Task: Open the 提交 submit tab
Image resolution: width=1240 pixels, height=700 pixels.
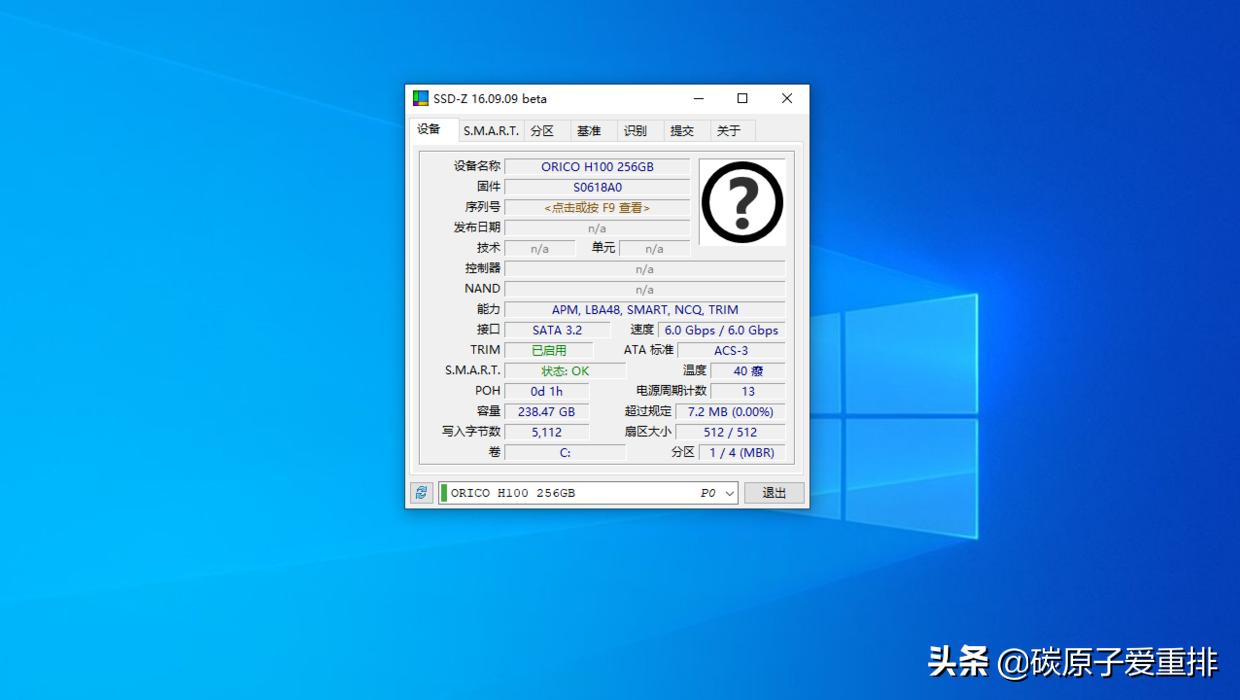Action: [684, 130]
